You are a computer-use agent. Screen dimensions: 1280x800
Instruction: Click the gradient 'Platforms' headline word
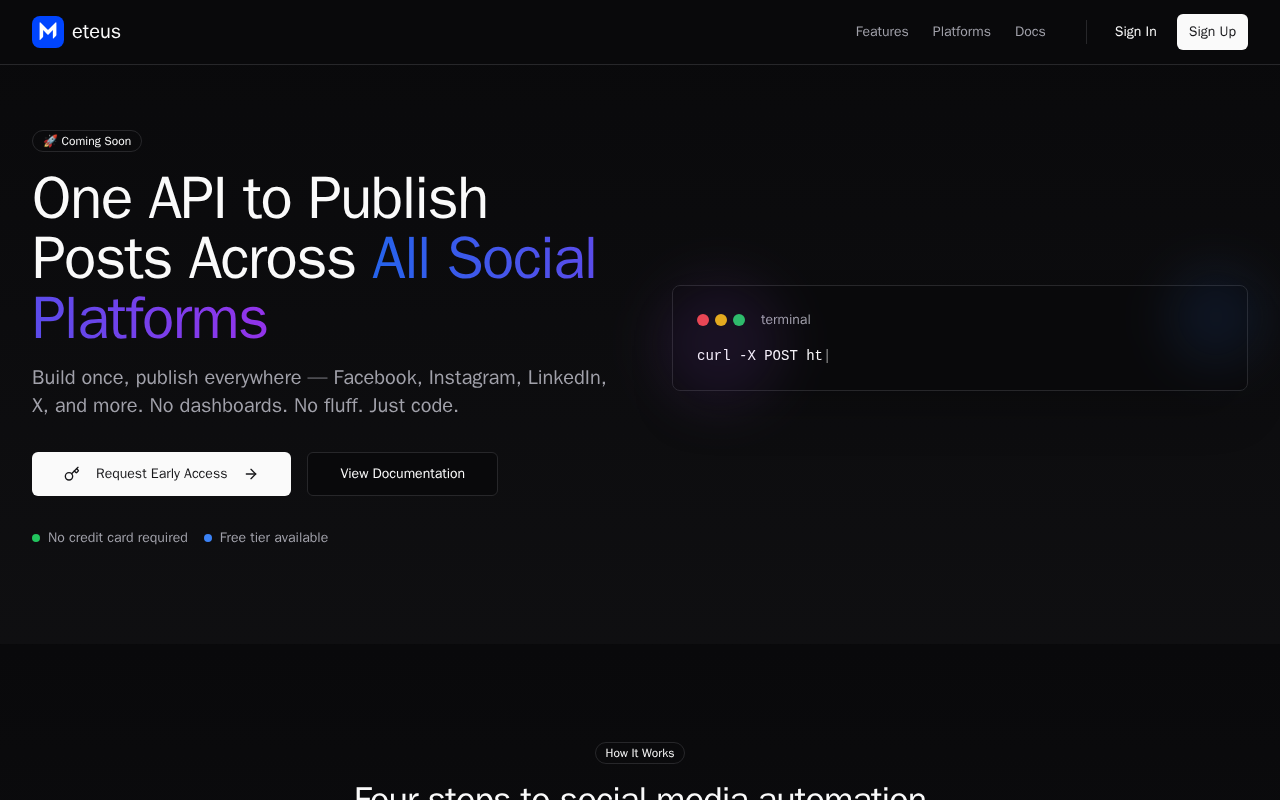tap(150, 319)
